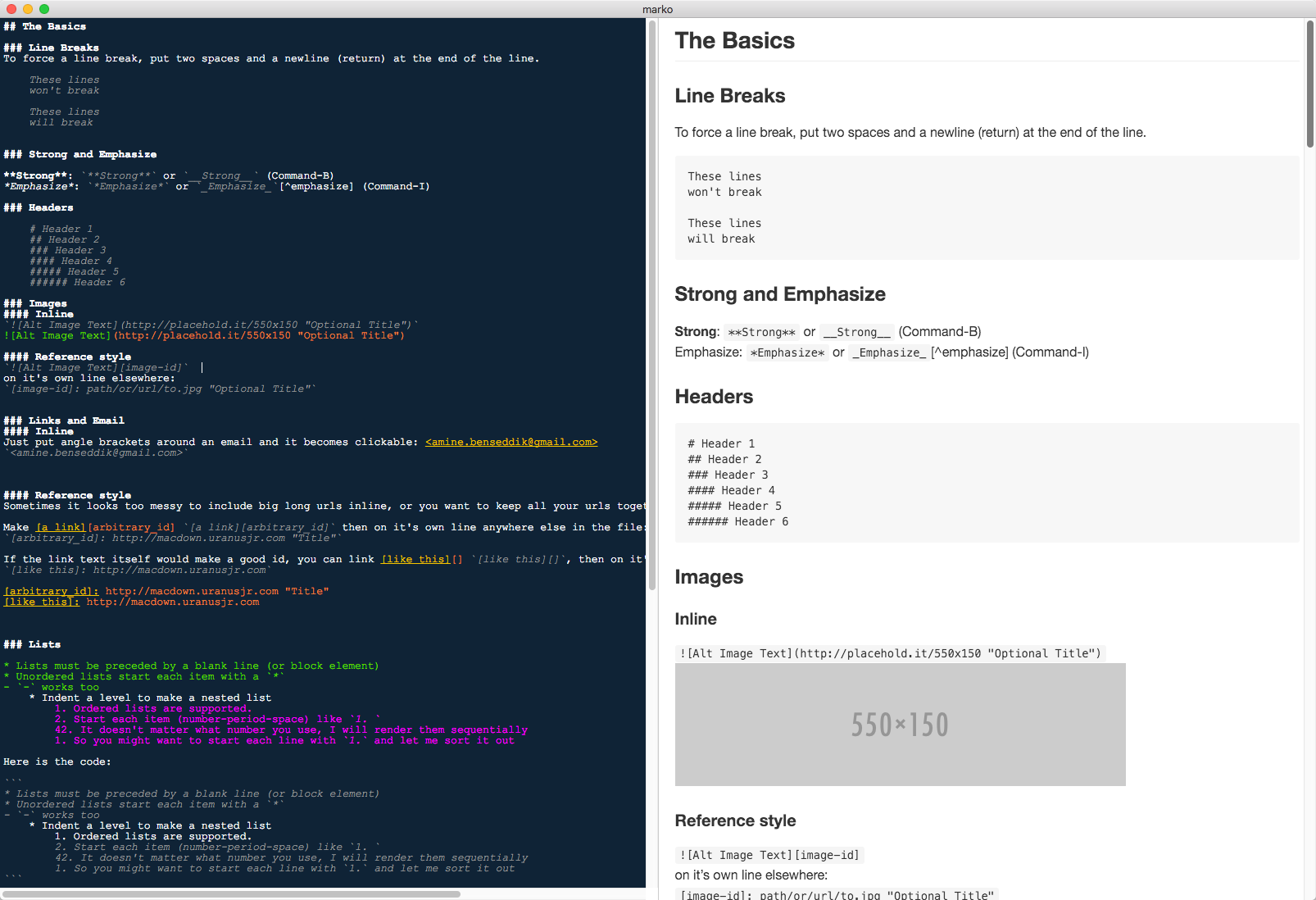The height and width of the screenshot is (900, 1316).
Task: Click '### Links and Email' line in editor
Action: pos(64,421)
